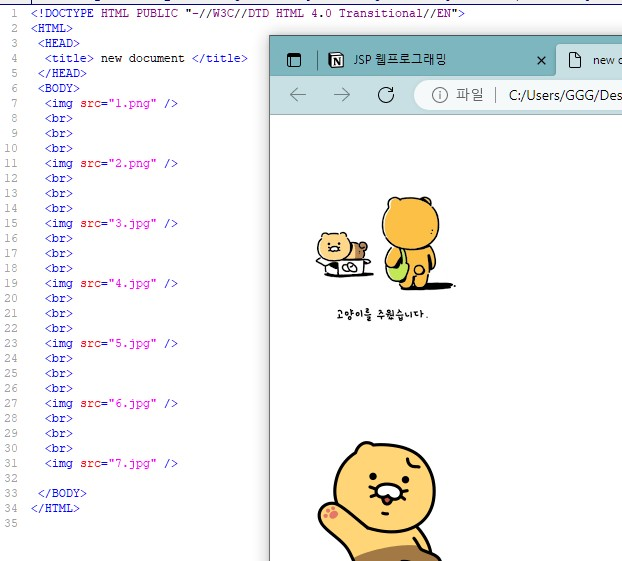Click the img src="2.png" line
Screen dimensions: 622x561
111,163
